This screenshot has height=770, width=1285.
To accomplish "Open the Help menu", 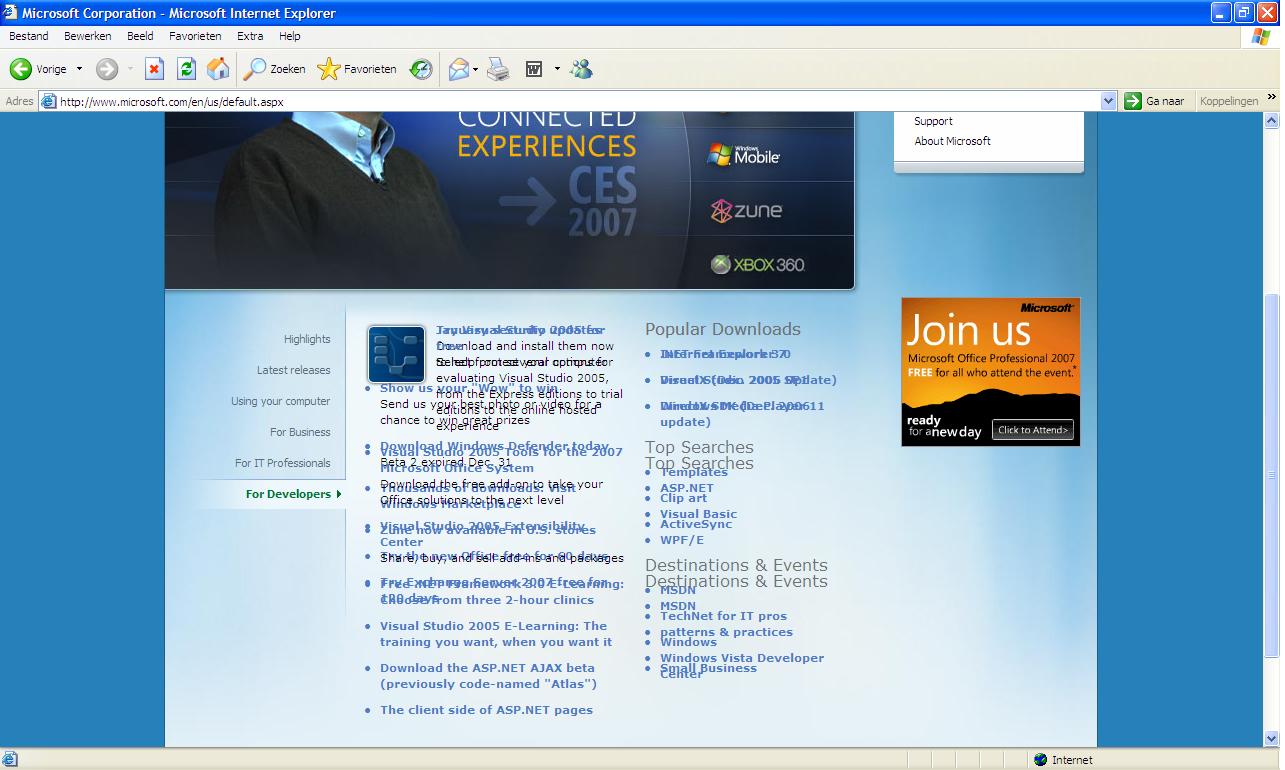I will click(290, 36).
